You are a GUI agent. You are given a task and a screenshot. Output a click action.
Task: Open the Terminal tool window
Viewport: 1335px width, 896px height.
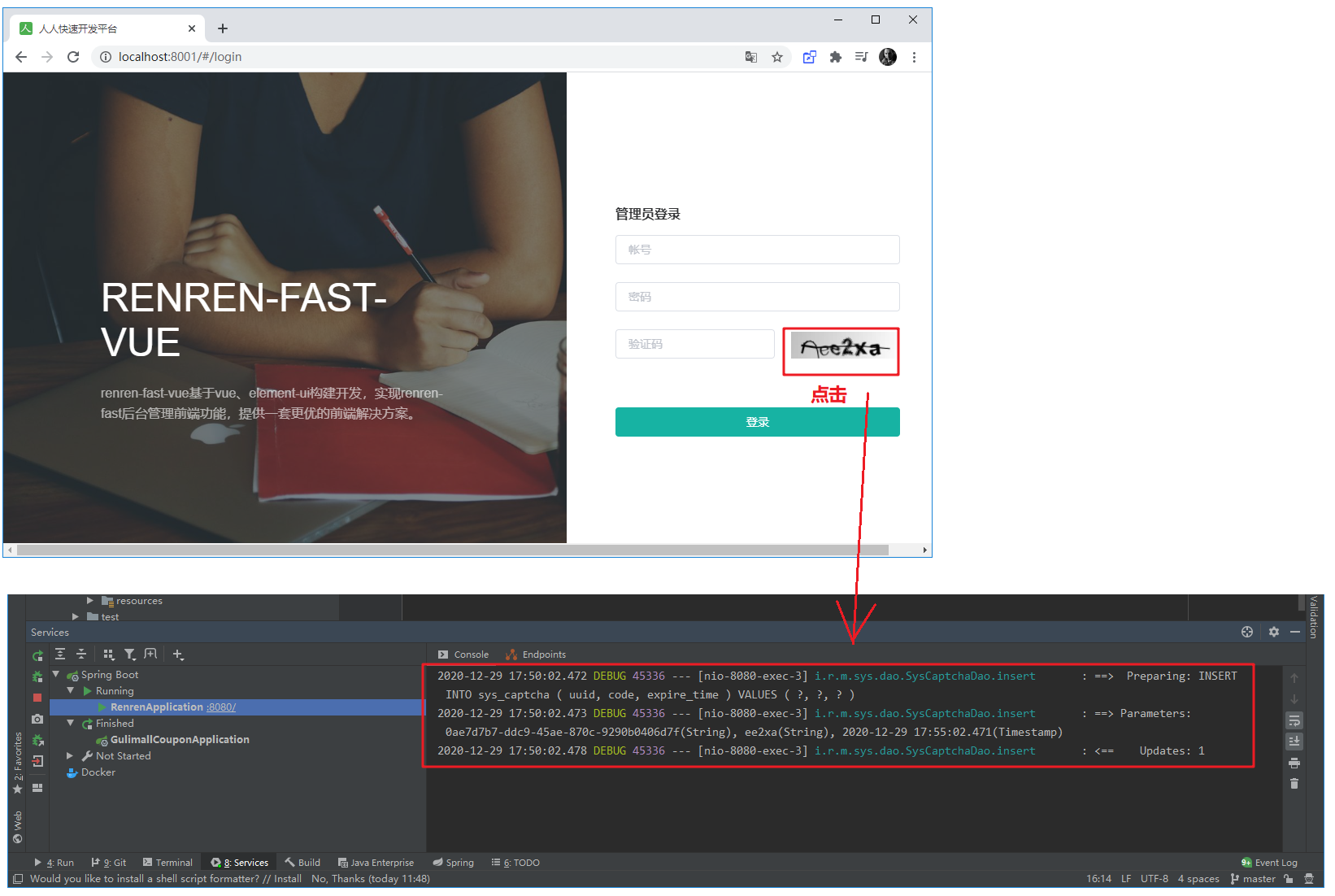click(167, 863)
